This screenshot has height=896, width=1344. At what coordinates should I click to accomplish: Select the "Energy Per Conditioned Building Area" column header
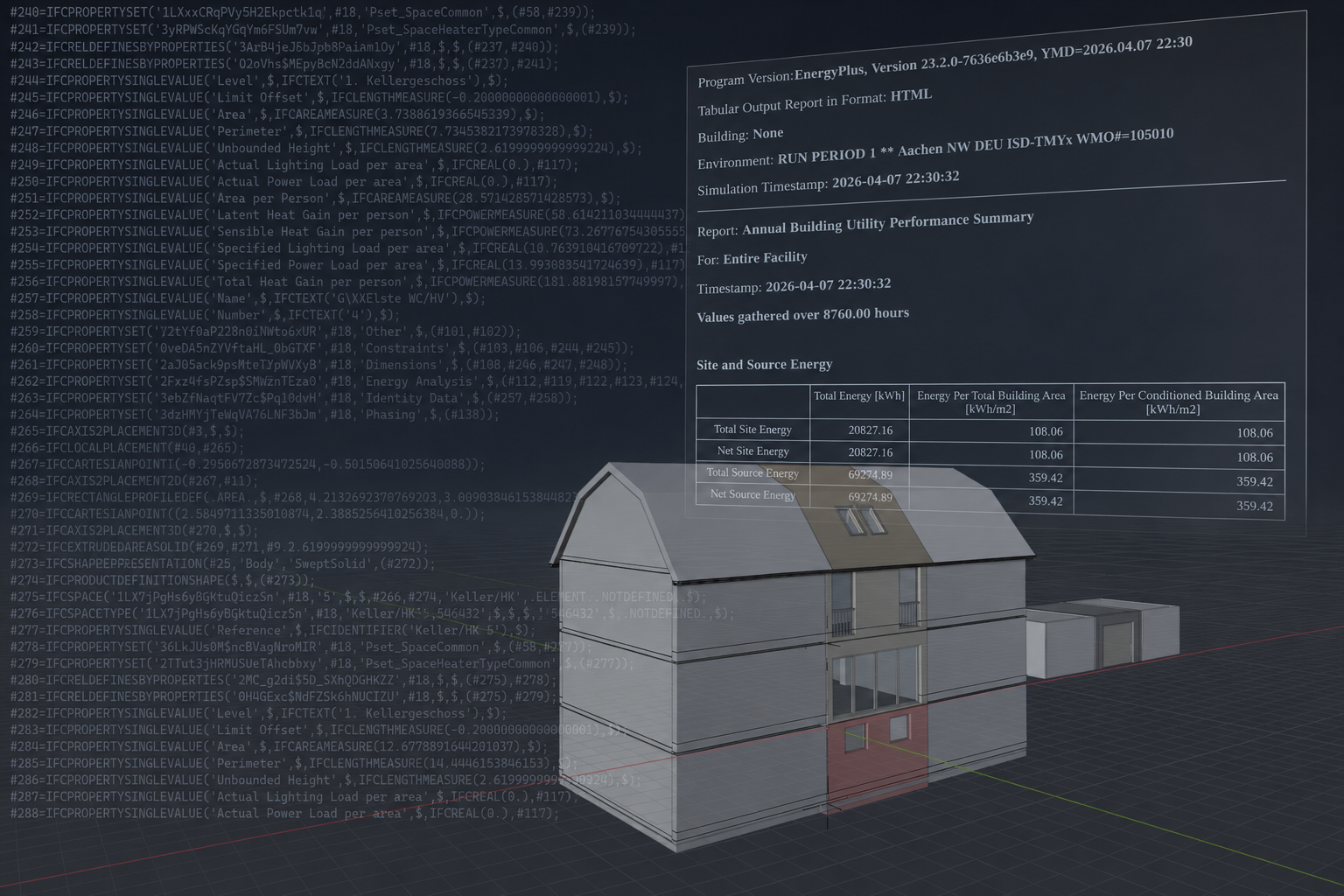pyautogui.click(x=1179, y=402)
